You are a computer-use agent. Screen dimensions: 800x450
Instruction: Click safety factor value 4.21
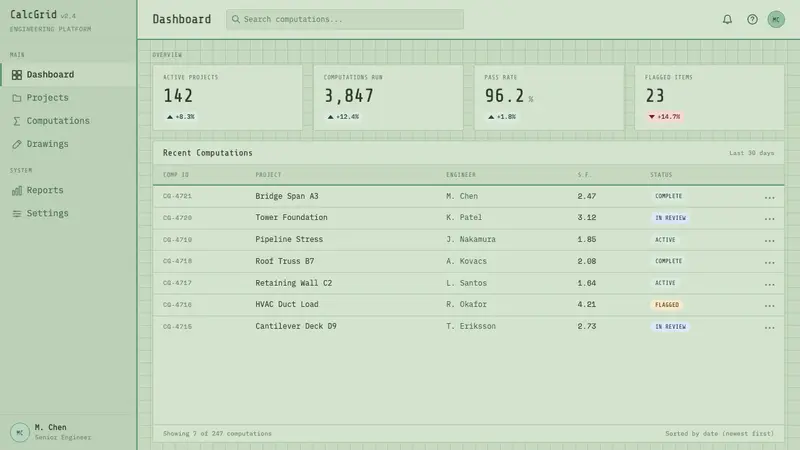point(587,304)
